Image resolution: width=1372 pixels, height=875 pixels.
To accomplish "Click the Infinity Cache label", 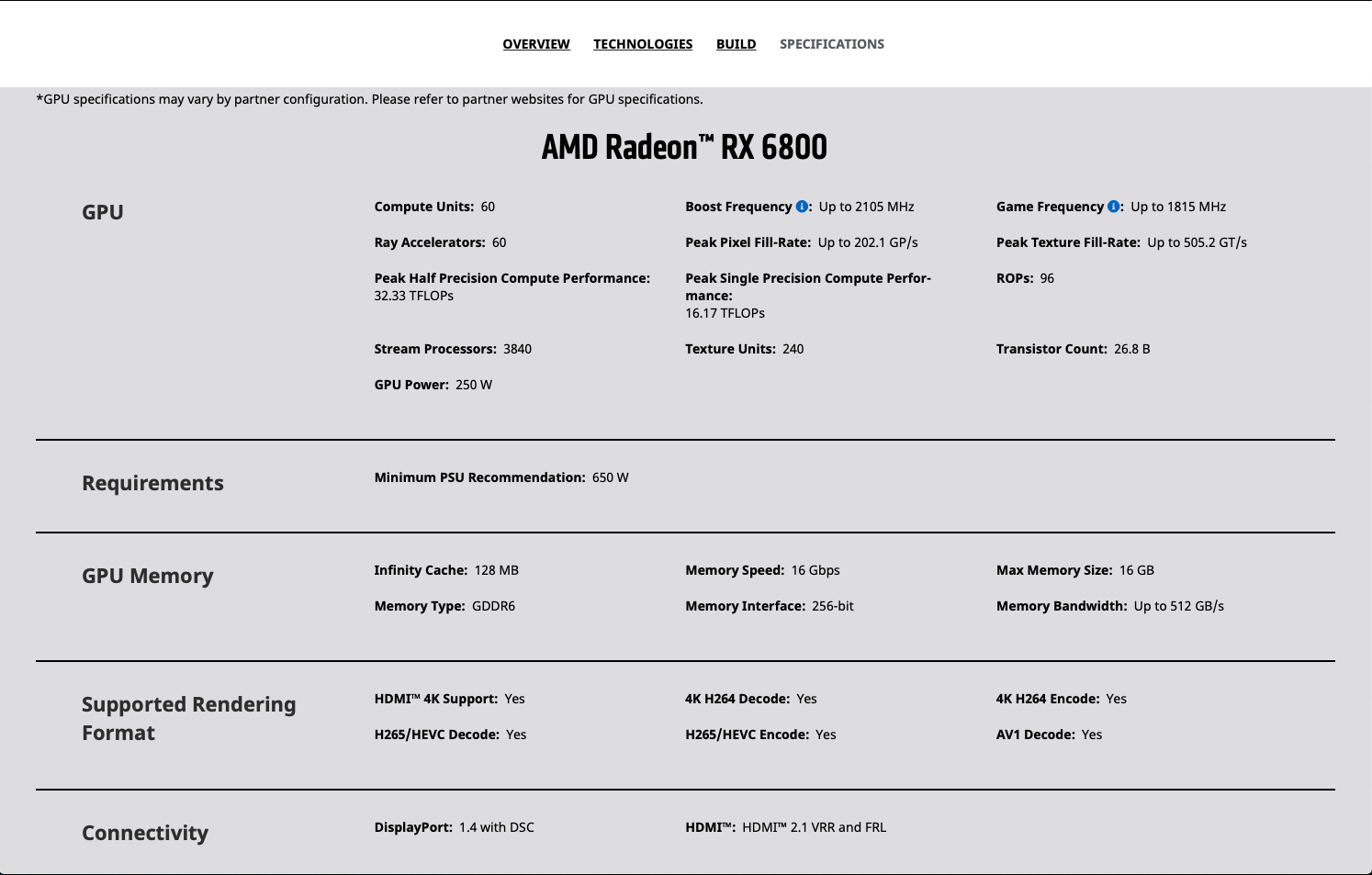I will (421, 570).
